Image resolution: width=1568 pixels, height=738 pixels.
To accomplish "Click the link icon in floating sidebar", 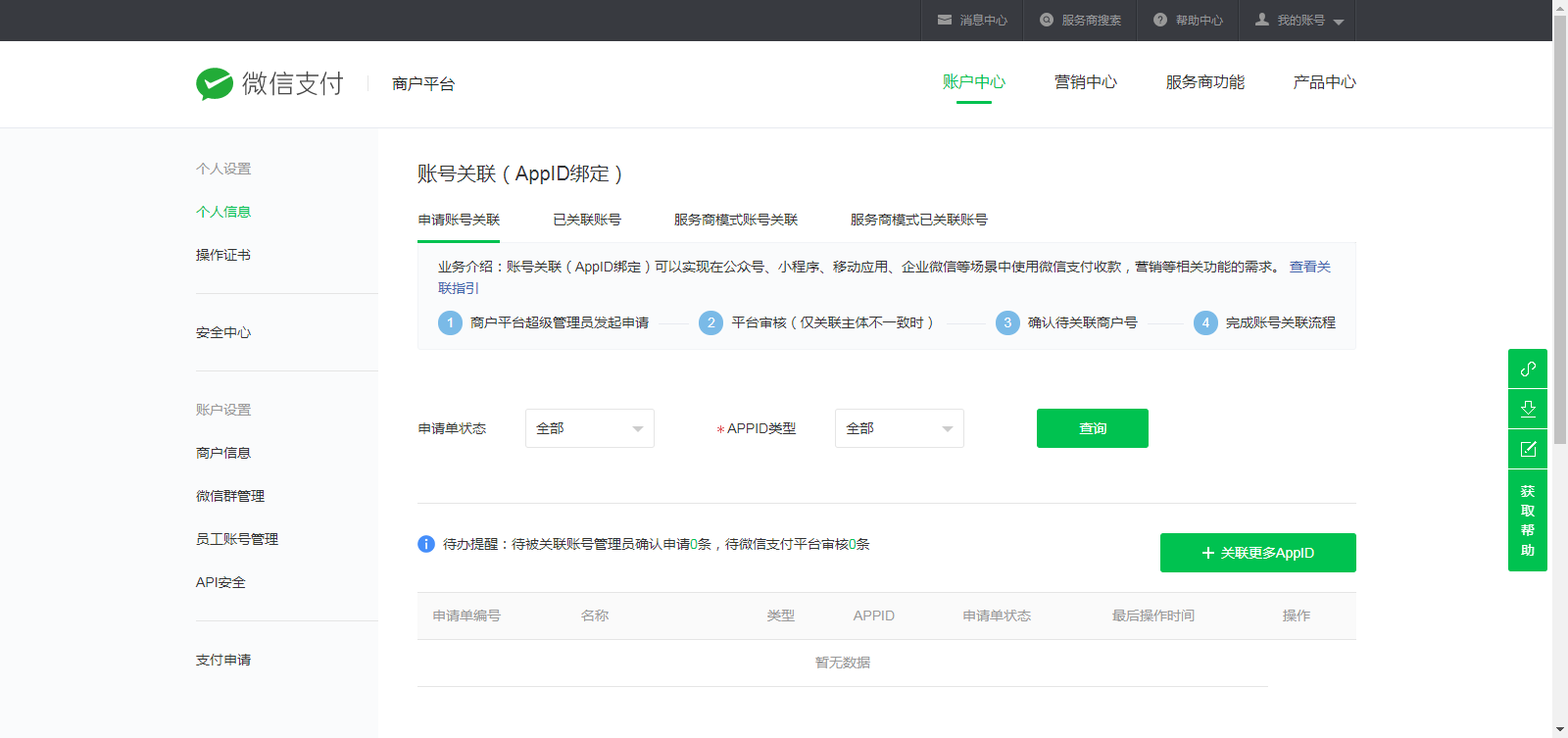I will (1528, 369).
